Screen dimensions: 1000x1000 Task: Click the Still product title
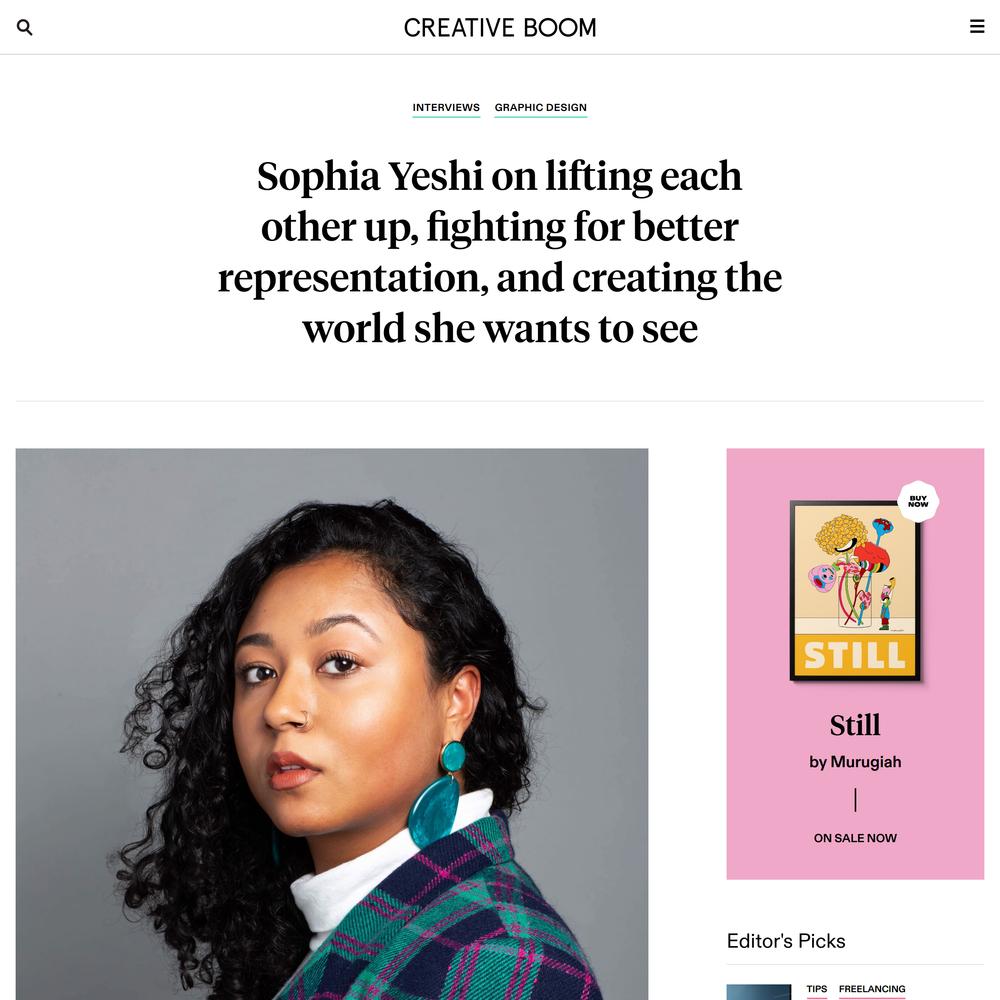pyautogui.click(x=855, y=725)
